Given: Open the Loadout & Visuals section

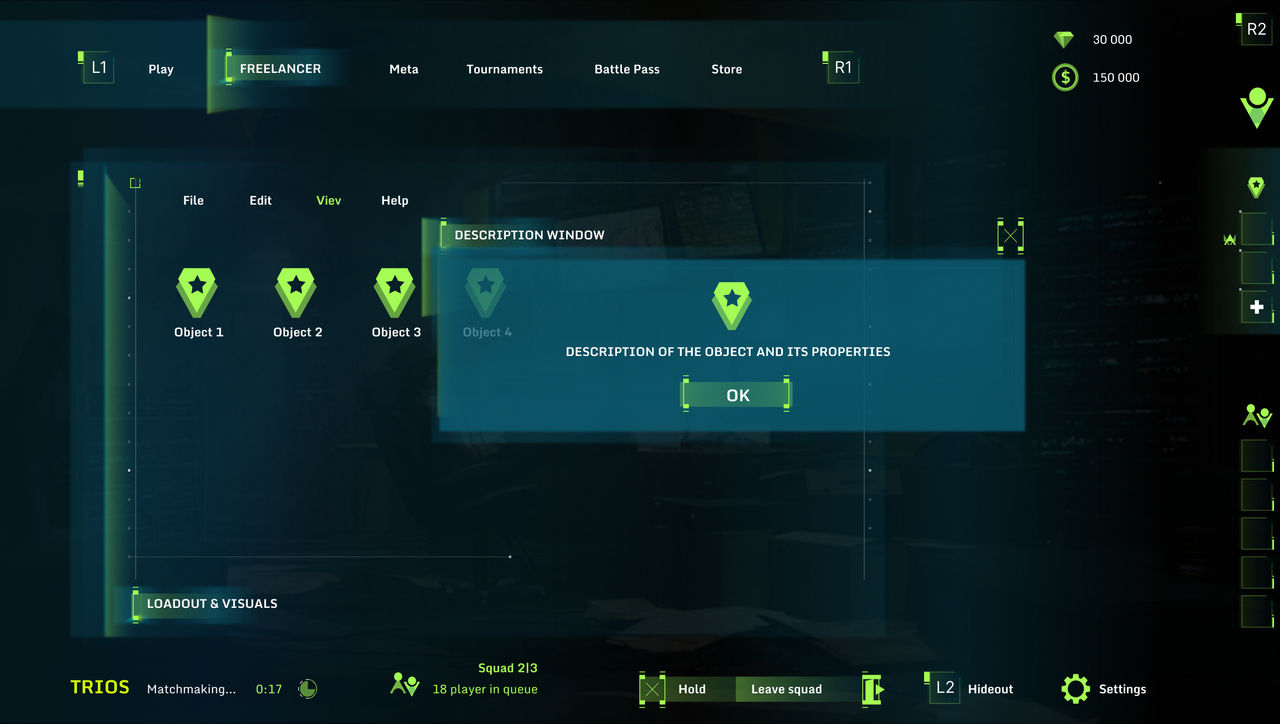Looking at the screenshot, I should (x=212, y=603).
